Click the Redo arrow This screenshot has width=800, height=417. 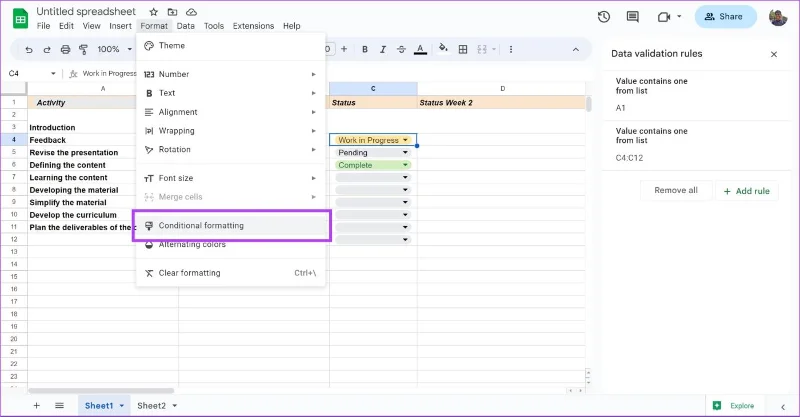click(47, 49)
